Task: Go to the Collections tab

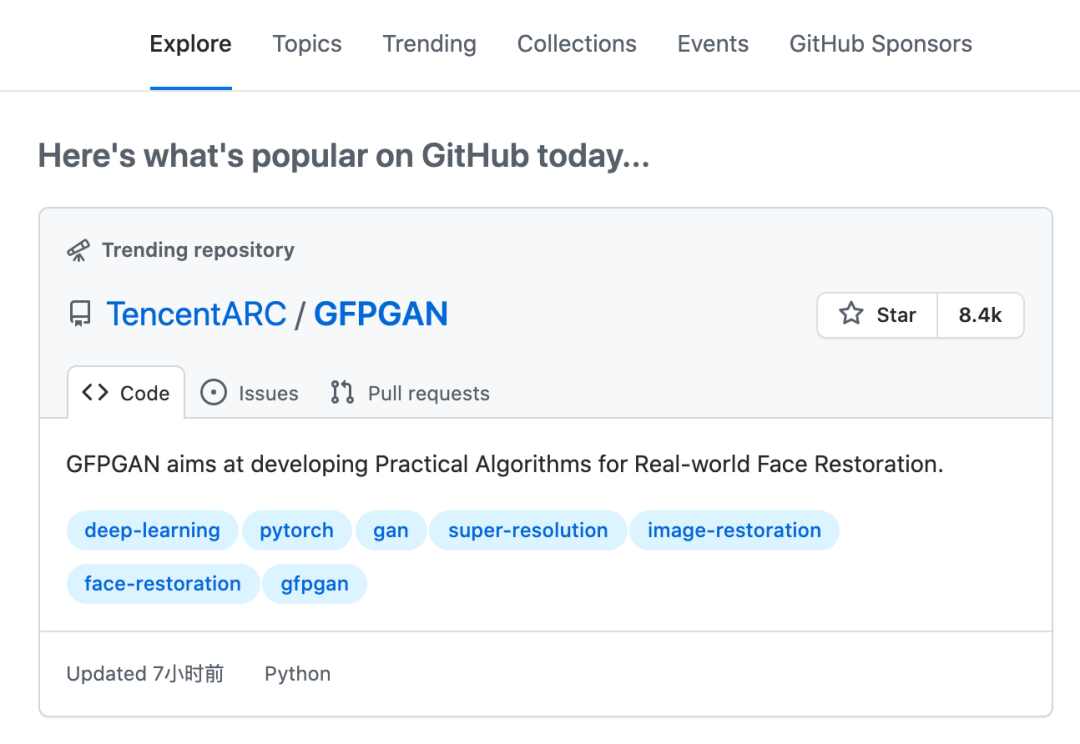Action: (x=577, y=44)
